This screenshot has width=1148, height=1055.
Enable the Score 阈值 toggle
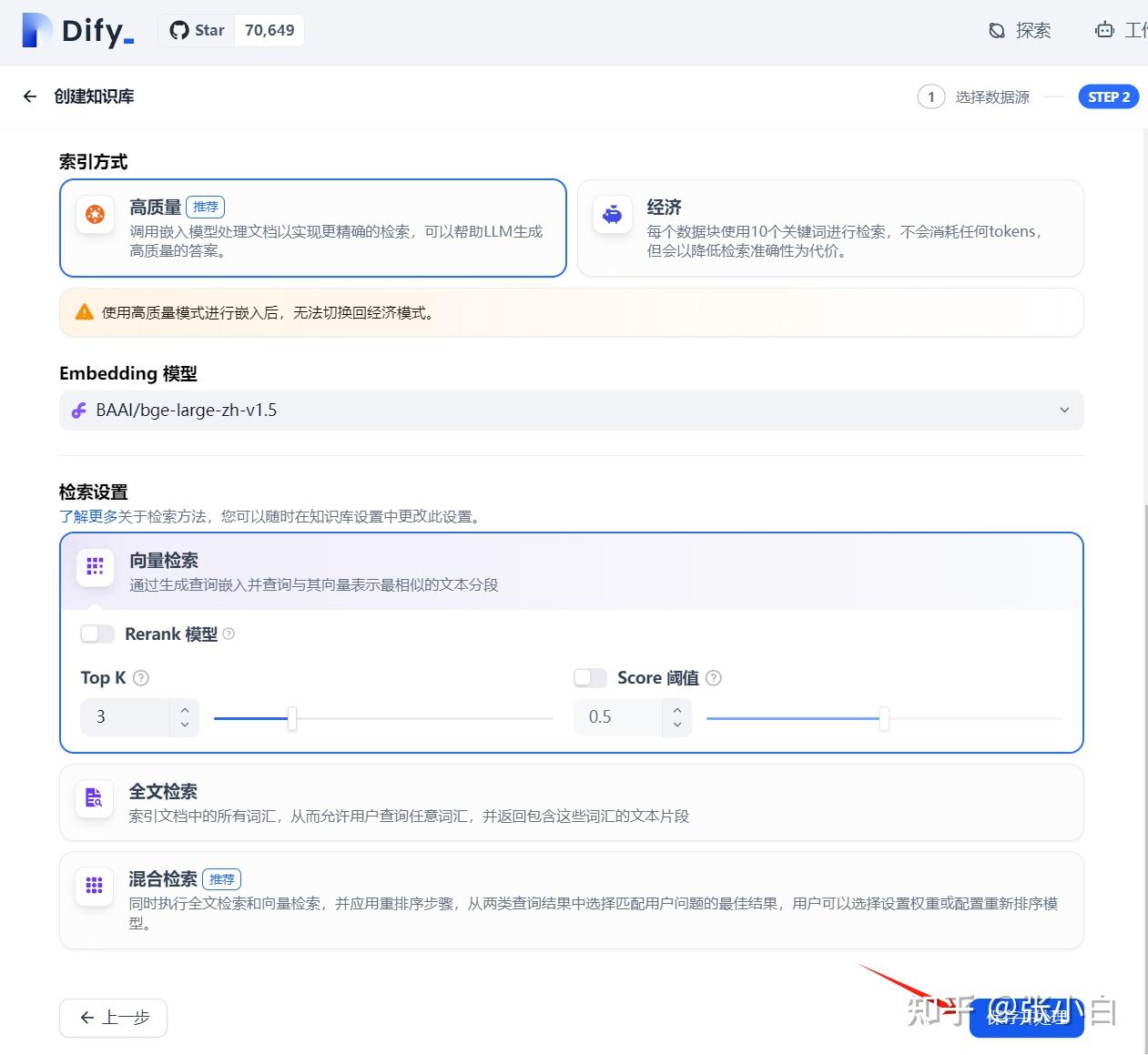589,677
